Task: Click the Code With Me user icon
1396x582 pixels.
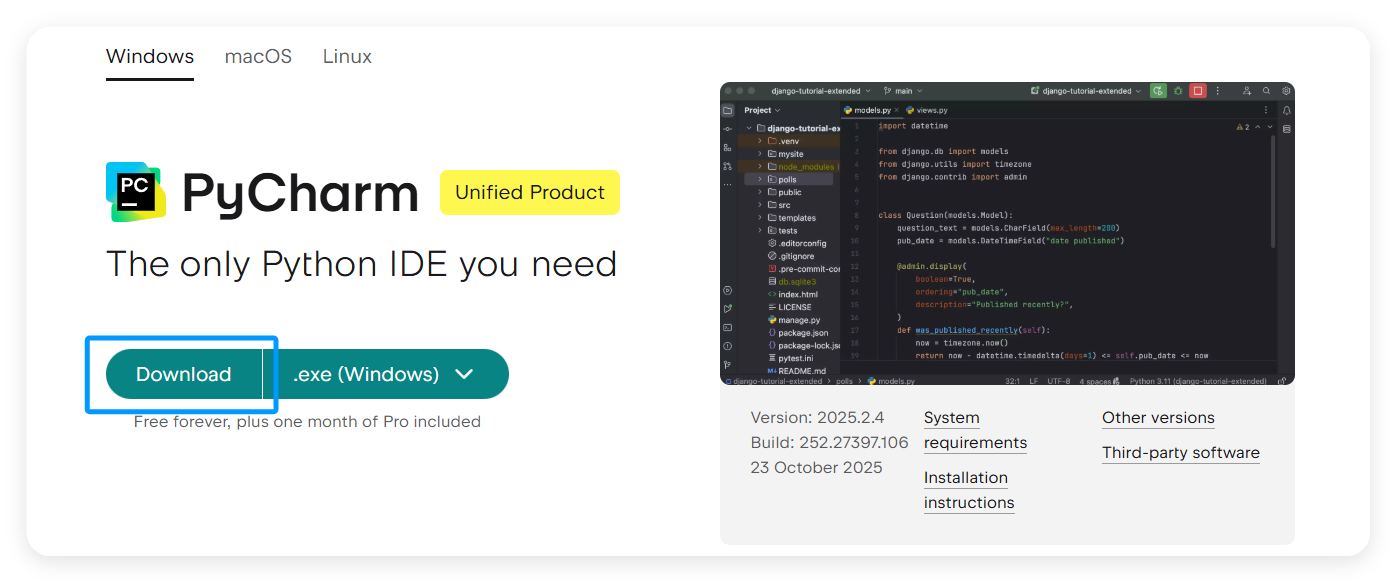Action: tap(1246, 91)
